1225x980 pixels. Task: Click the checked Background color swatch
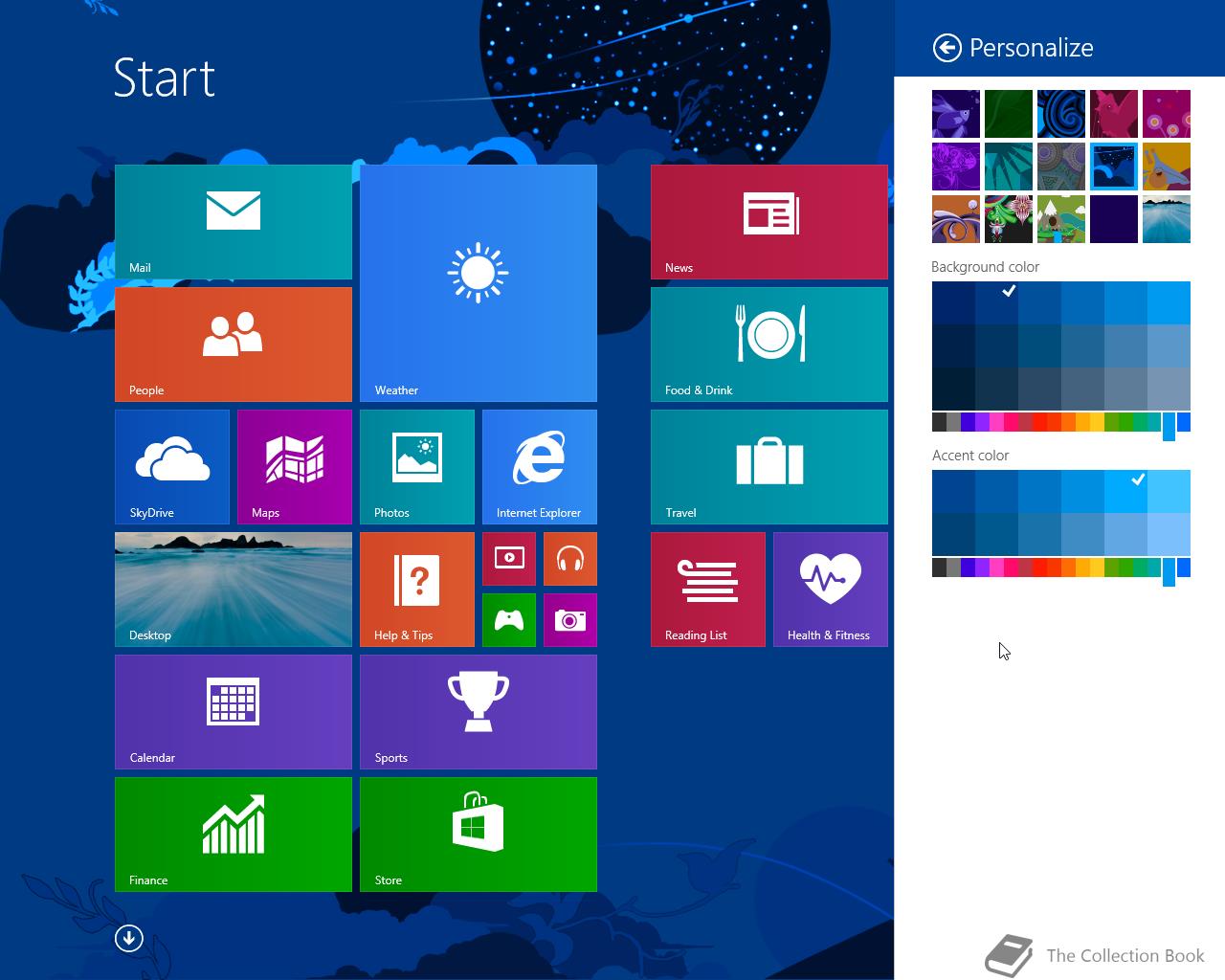point(997,302)
